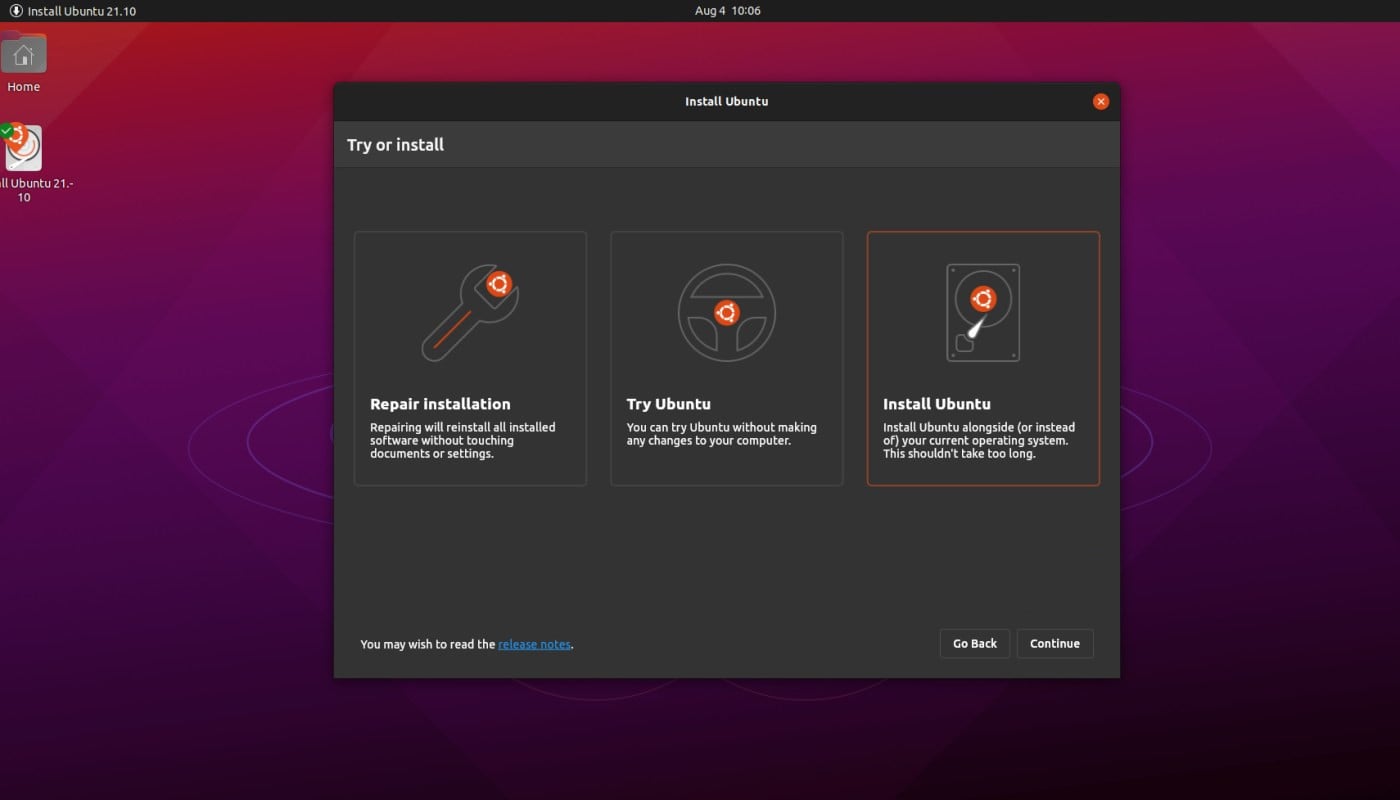Click the Continue button

click(1055, 644)
